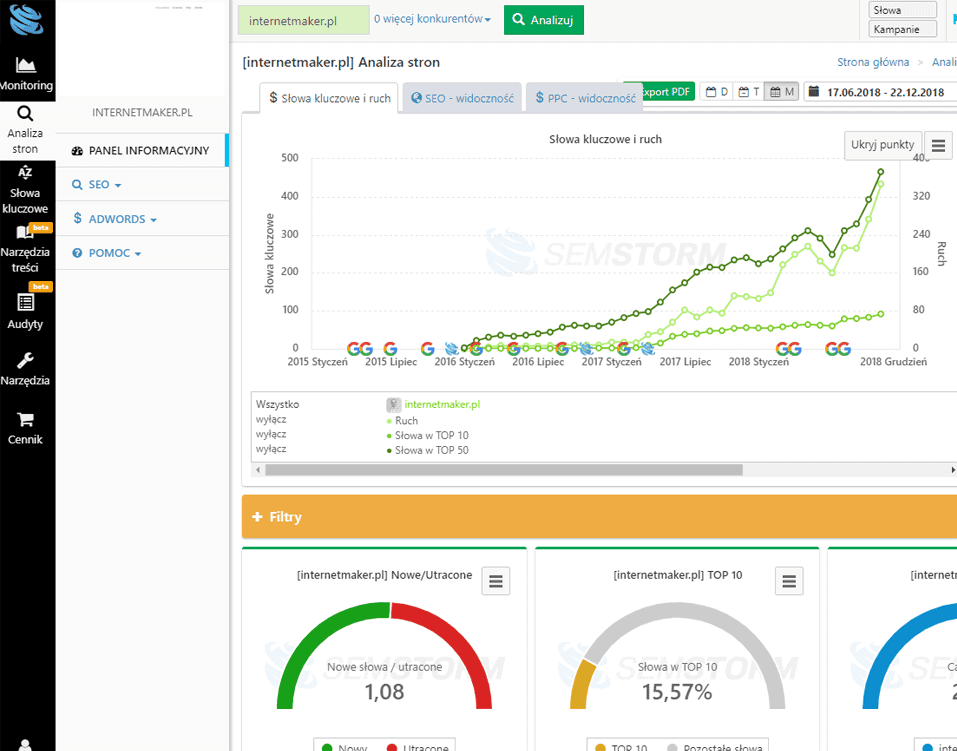Click the site thumbnail preview
The height and width of the screenshot is (751, 957).
(x=142, y=49)
